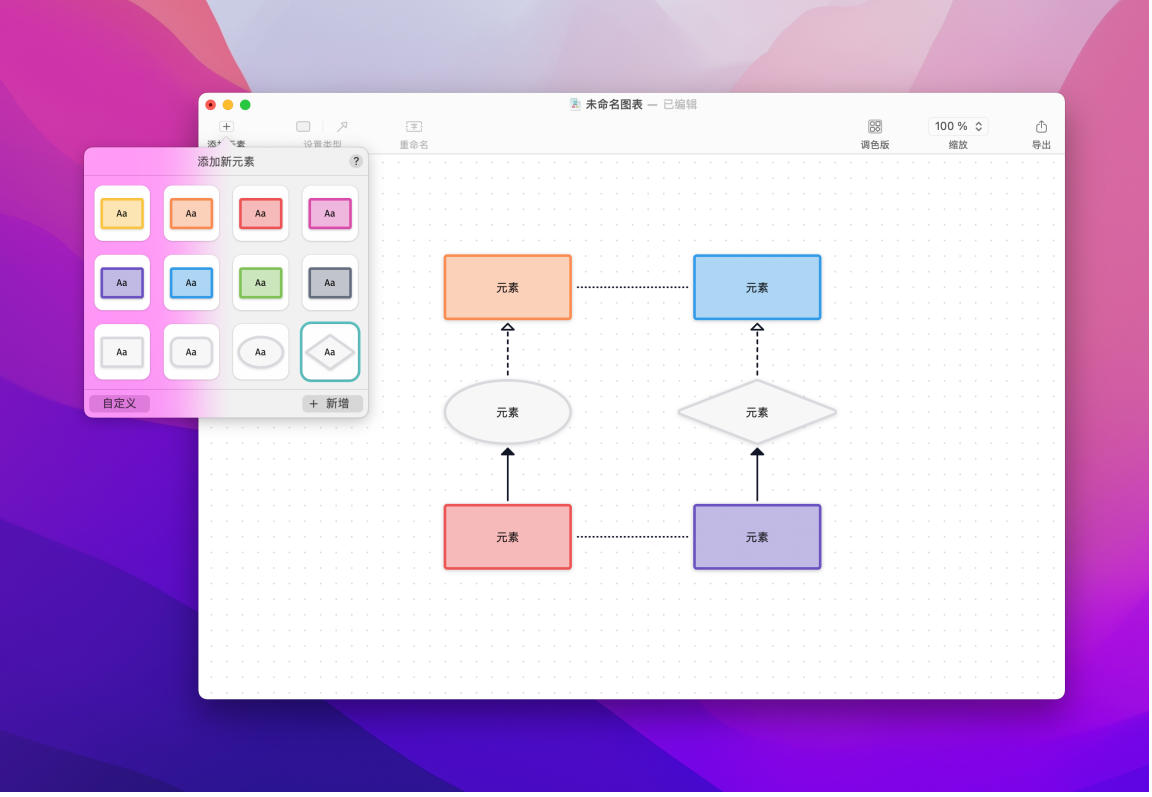Select the blue rectangle element style
The width and height of the screenshot is (1152, 797).
click(191, 283)
